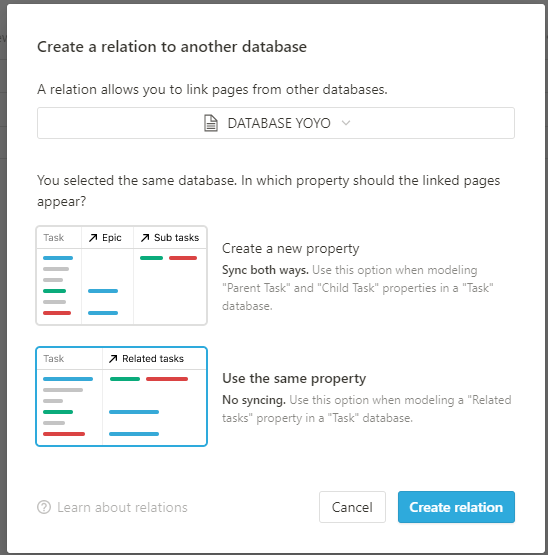The height and width of the screenshot is (555, 548).
Task: Click the Sub tasks column header in preview
Action: tap(170, 238)
